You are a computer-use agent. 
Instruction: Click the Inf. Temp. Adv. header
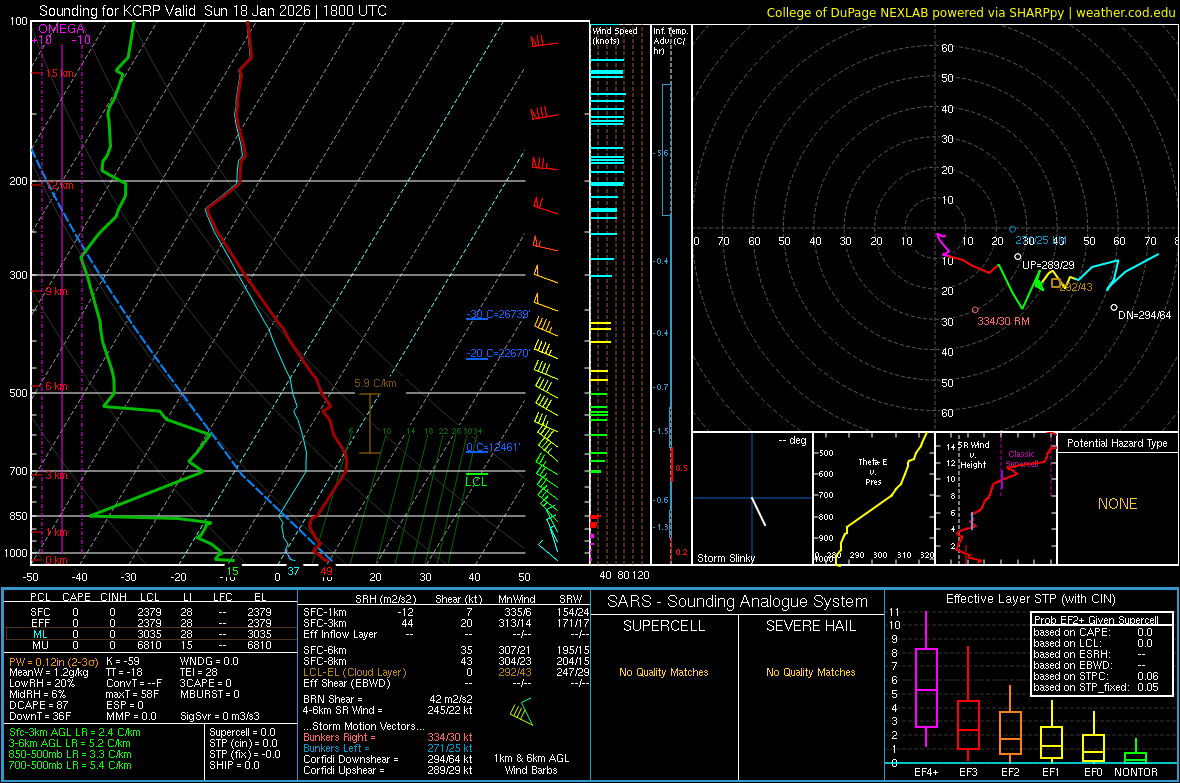point(670,41)
